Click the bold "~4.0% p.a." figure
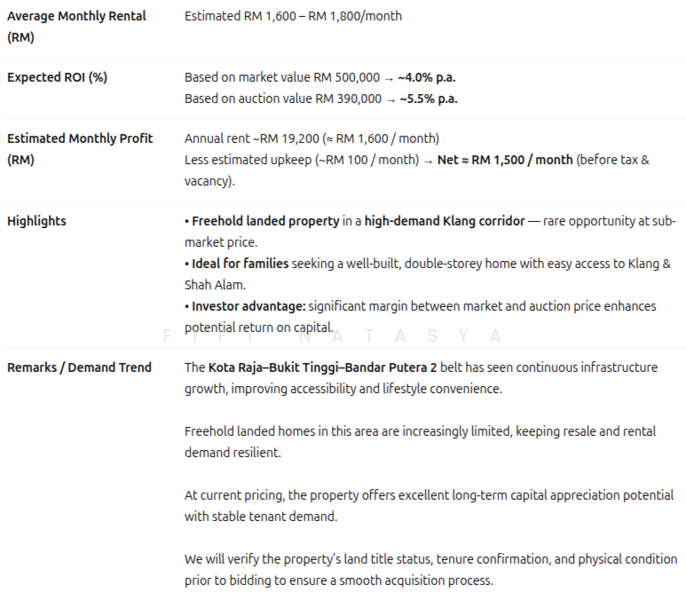686x600 pixels. coord(427,77)
